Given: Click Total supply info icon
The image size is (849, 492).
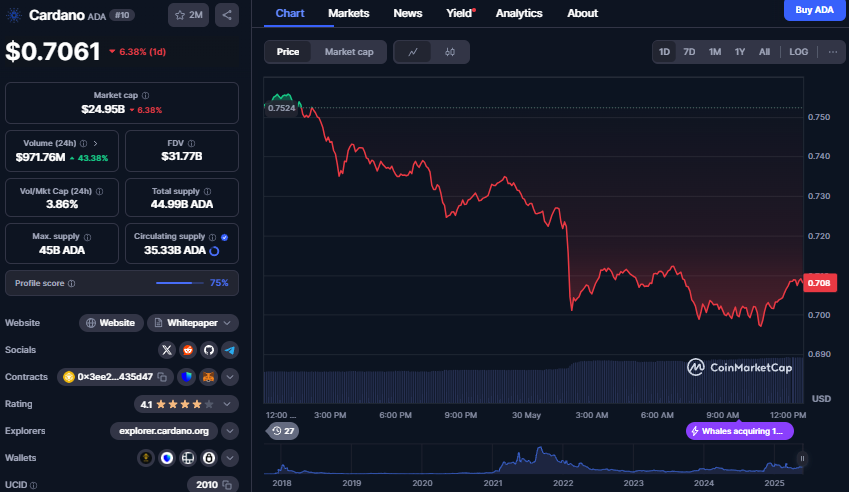Looking at the screenshot, I should [207, 192].
